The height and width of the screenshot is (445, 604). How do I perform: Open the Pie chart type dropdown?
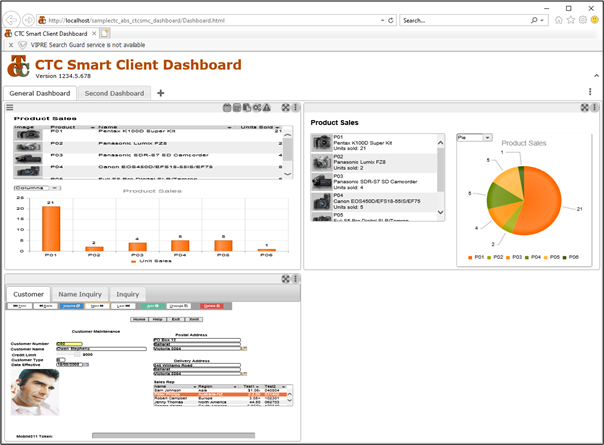pyautogui.click(x=488, y=138)
